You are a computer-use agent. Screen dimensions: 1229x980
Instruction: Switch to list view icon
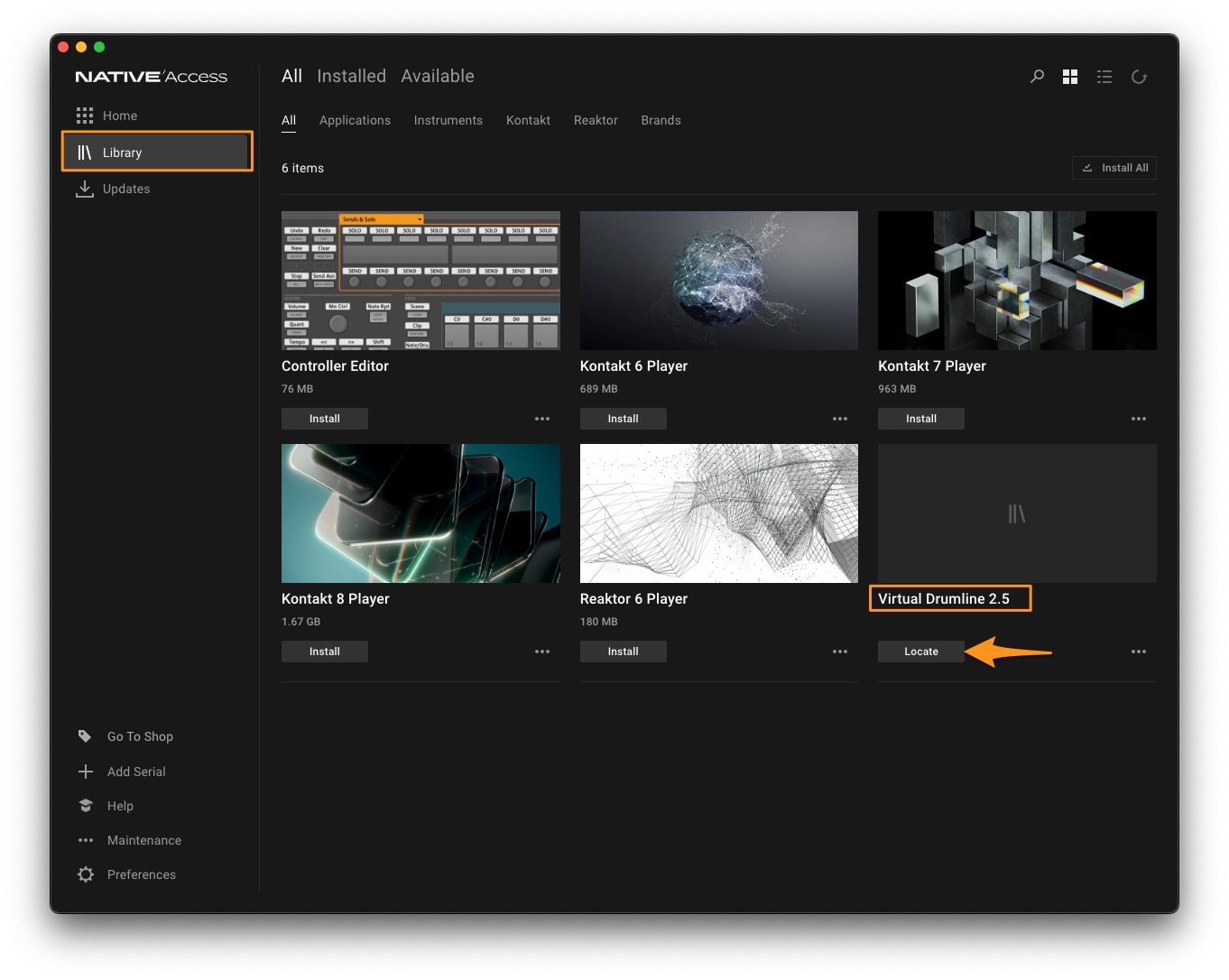pos(1104,77)
